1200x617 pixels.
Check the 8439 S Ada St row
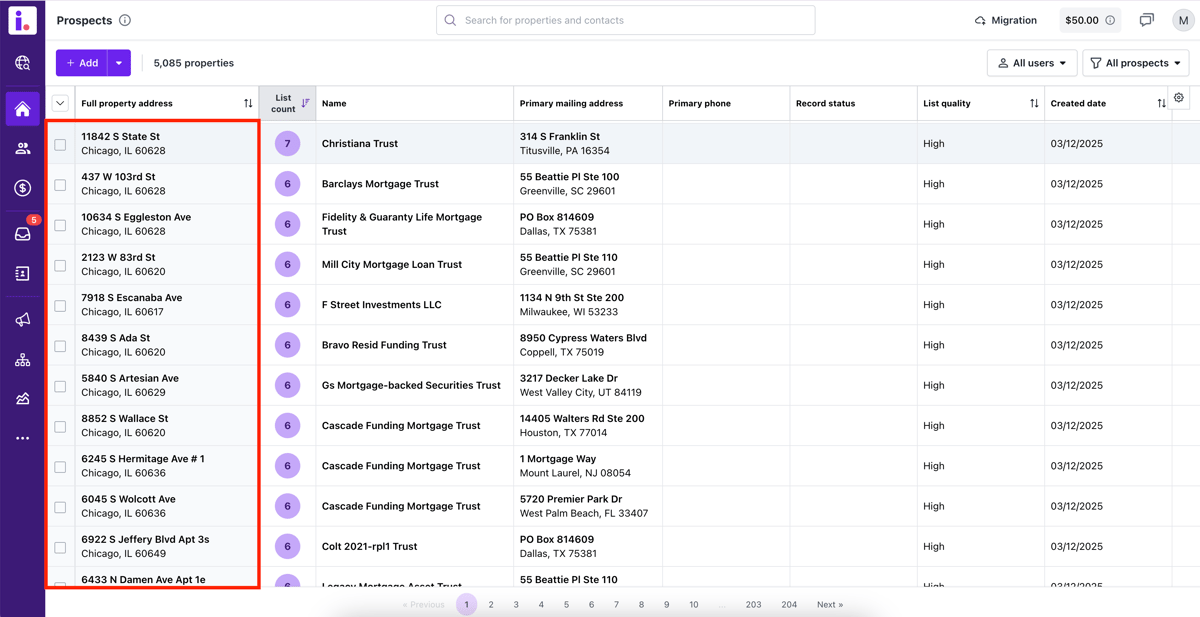(60, 346)
